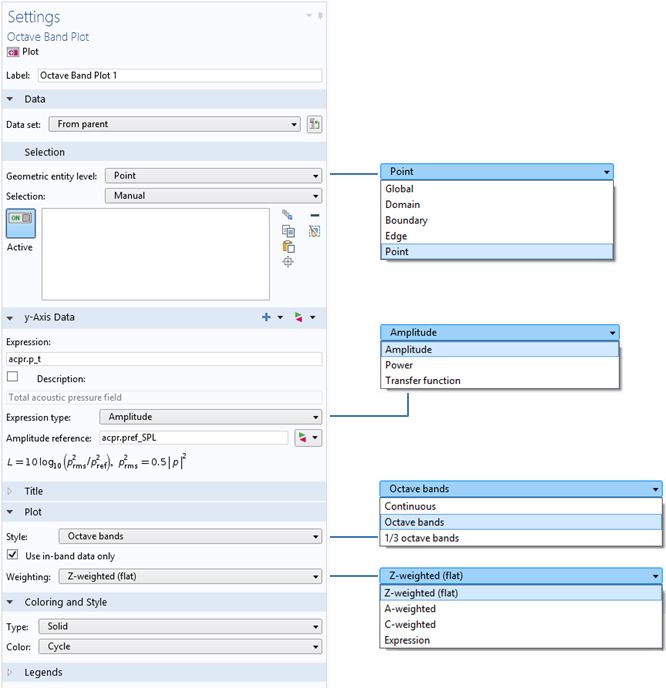Click the Plot icon under Octave Band Plot

13,52
